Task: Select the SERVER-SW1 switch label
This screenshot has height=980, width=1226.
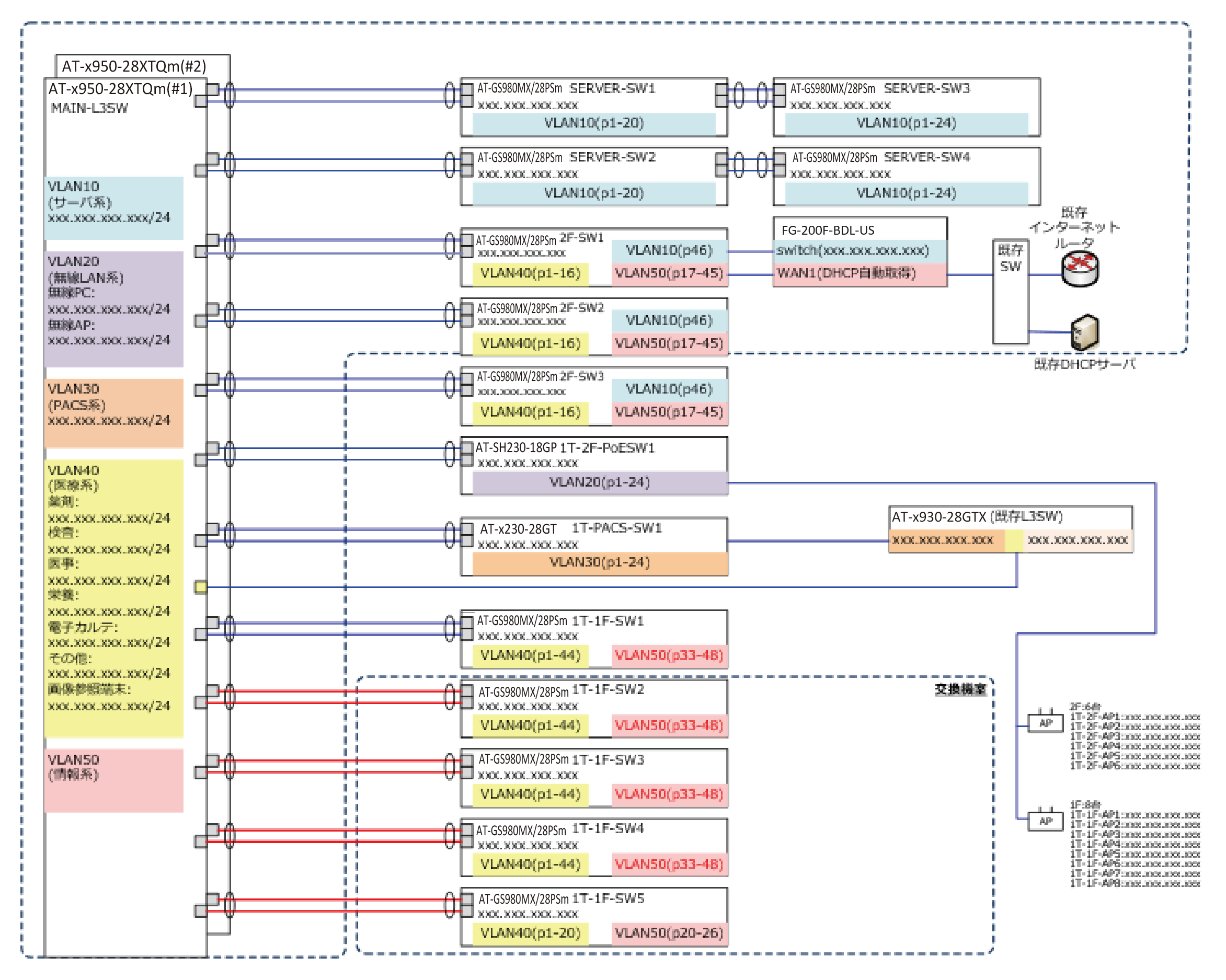Action: point(612,88)
